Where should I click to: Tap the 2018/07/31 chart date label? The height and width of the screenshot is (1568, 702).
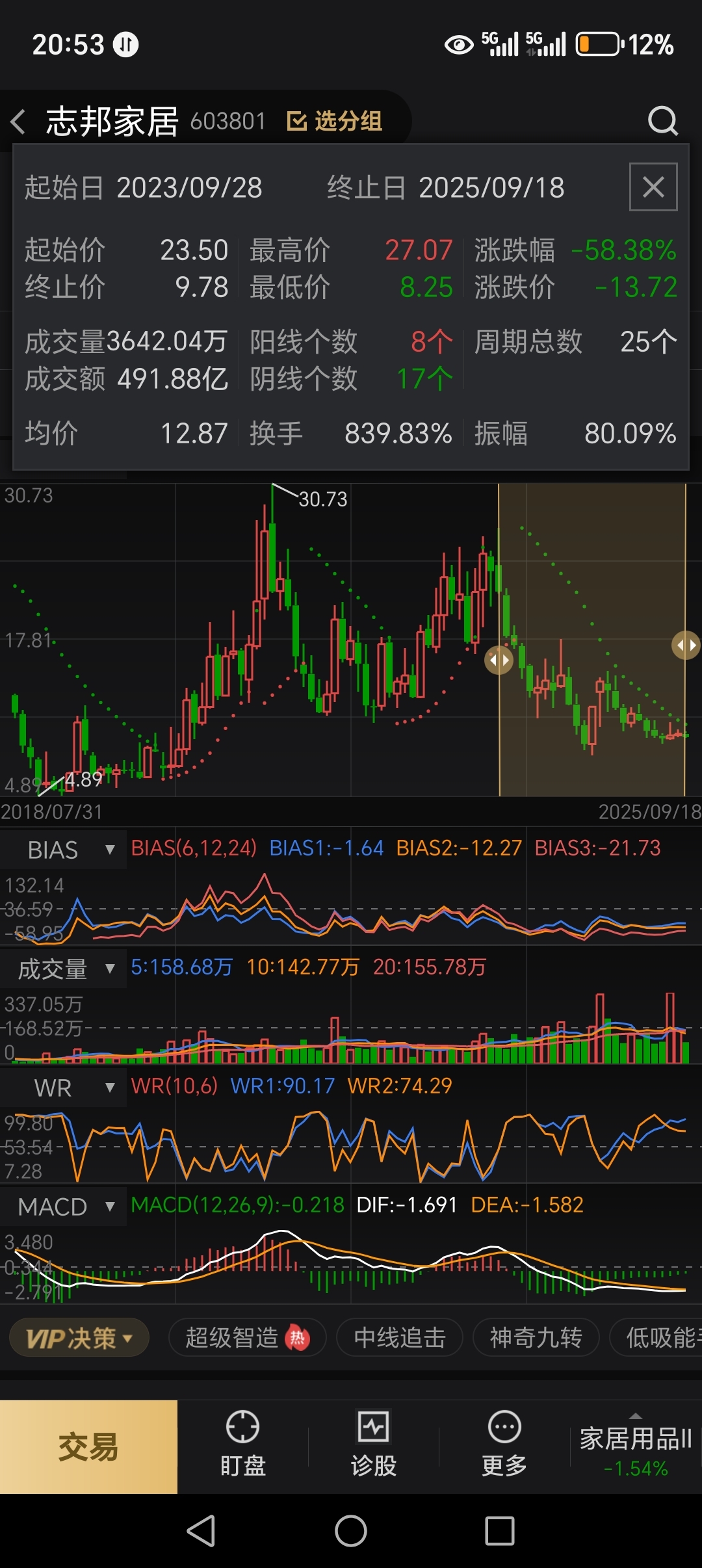[51, 812]
